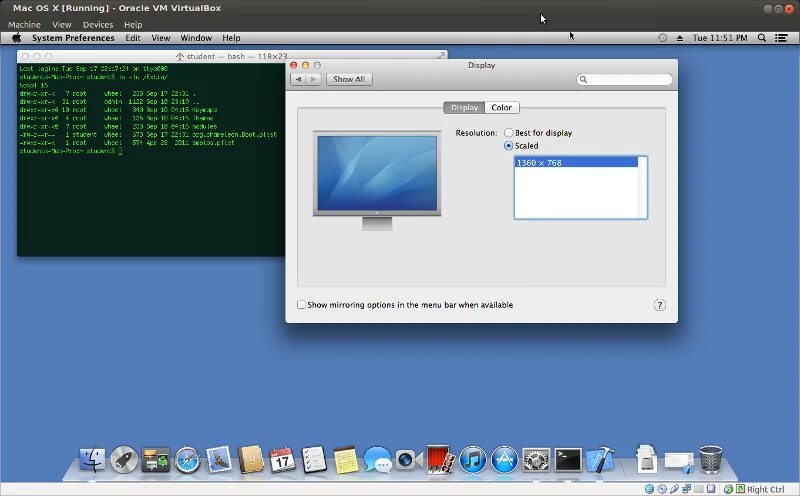Open Finder from the Dock
Screen dimensions: 800x496
pyautogui.click(x=92, y=460)
